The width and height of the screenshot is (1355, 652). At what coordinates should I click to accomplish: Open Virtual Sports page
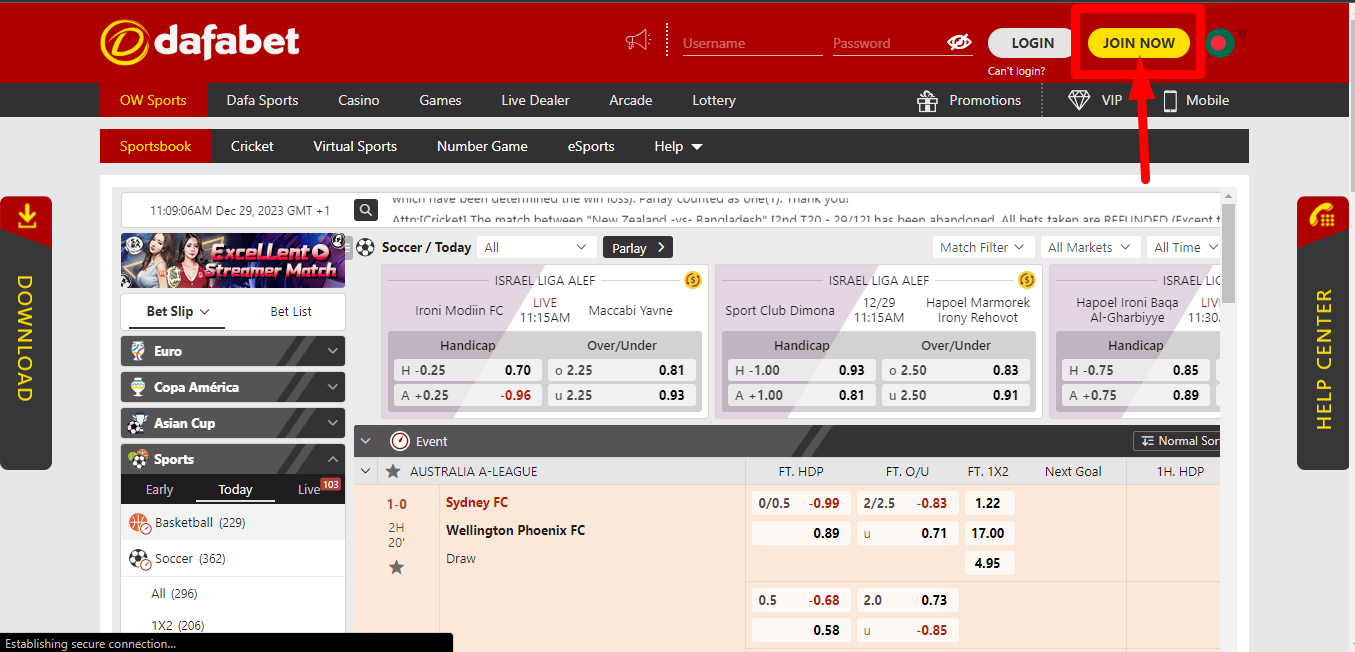point(355,146)
